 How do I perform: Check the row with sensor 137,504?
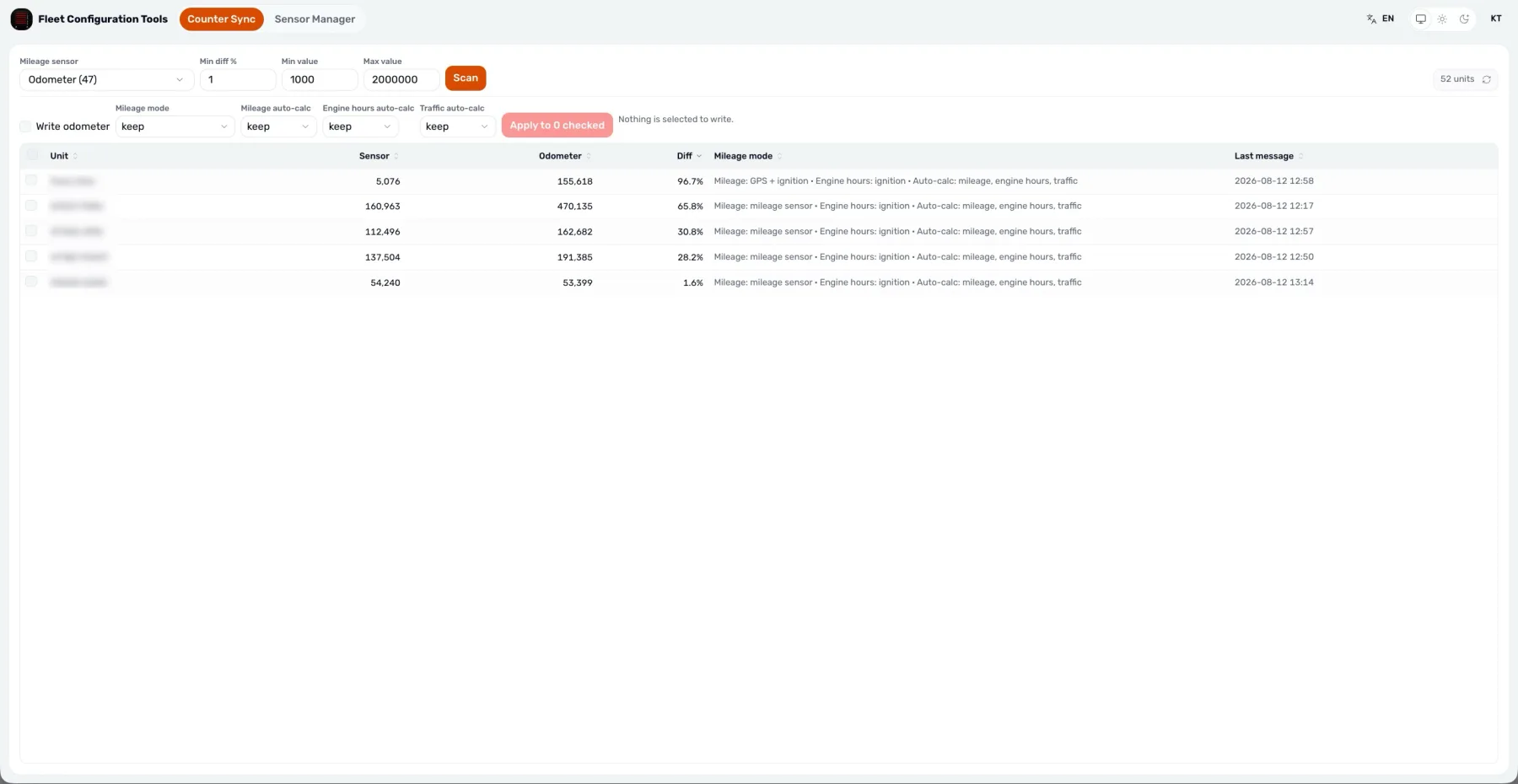click(x=31, y=256)
